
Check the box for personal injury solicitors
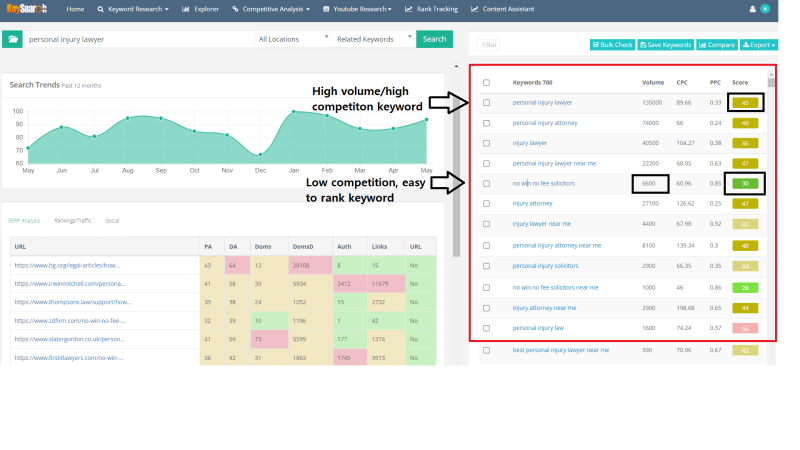click(x=486, y=266)
